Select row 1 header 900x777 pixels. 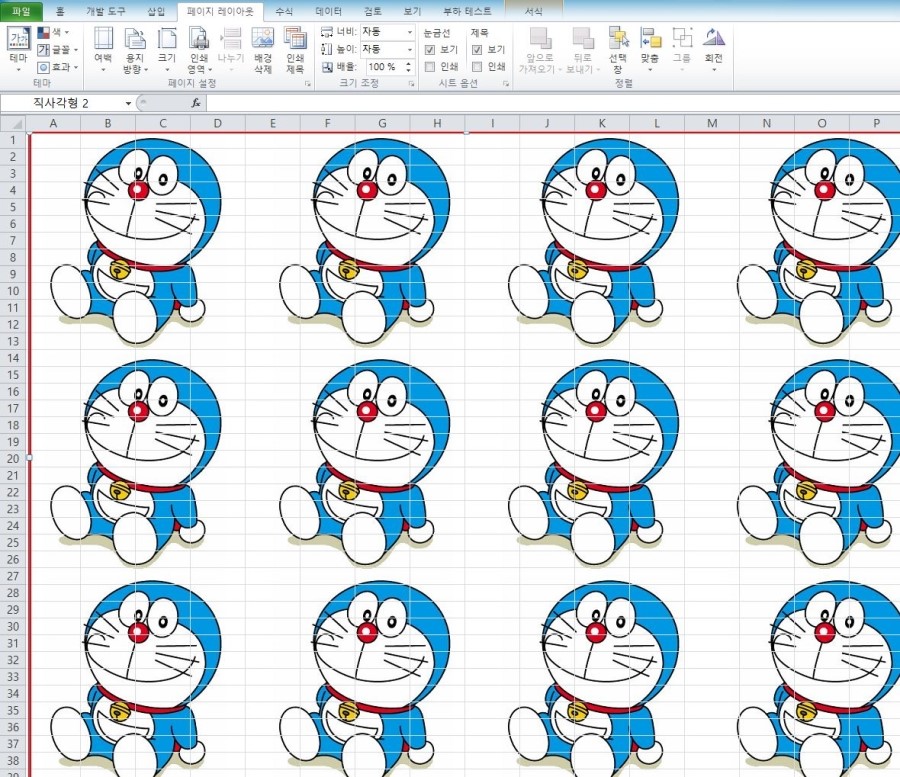click(x=13, y=139)
